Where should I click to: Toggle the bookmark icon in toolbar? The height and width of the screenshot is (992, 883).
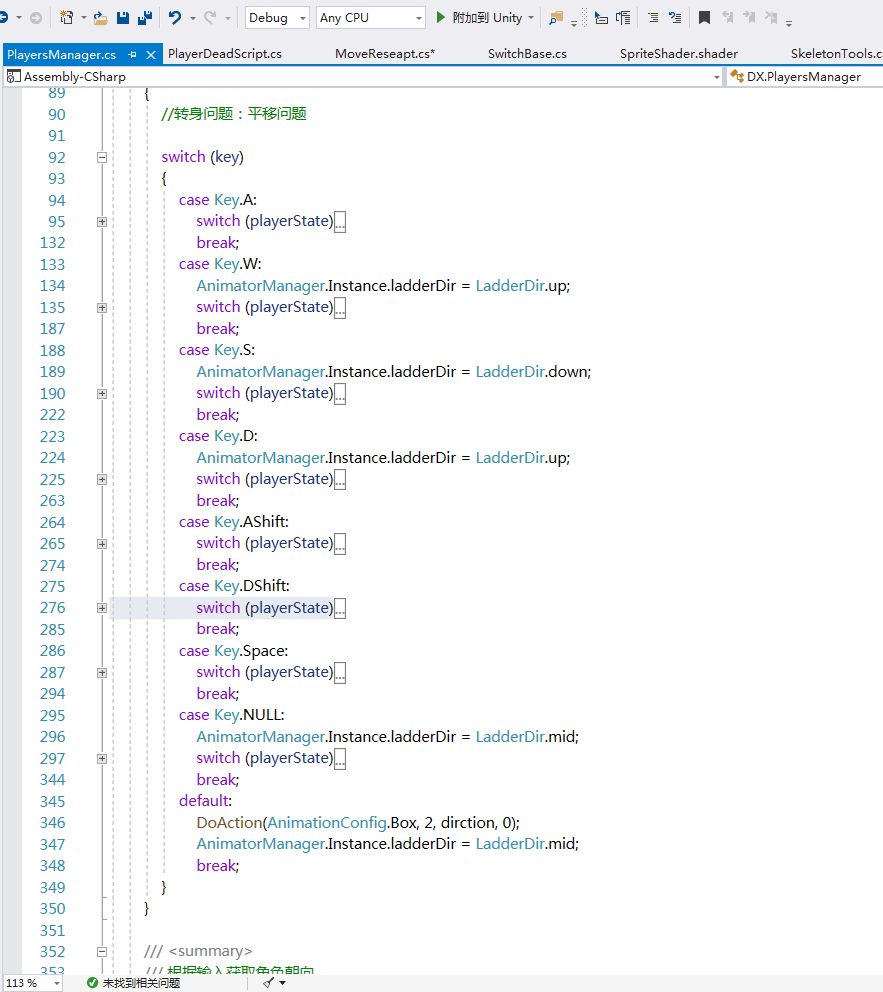tap(704, 18)
